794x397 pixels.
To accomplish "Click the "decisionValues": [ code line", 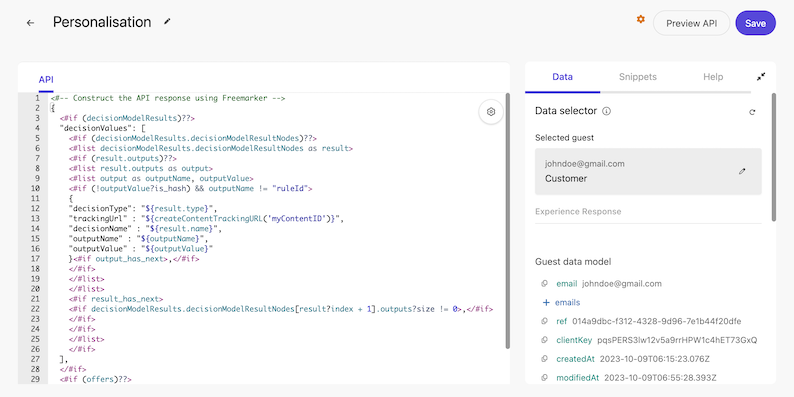I will coord(103,128).
